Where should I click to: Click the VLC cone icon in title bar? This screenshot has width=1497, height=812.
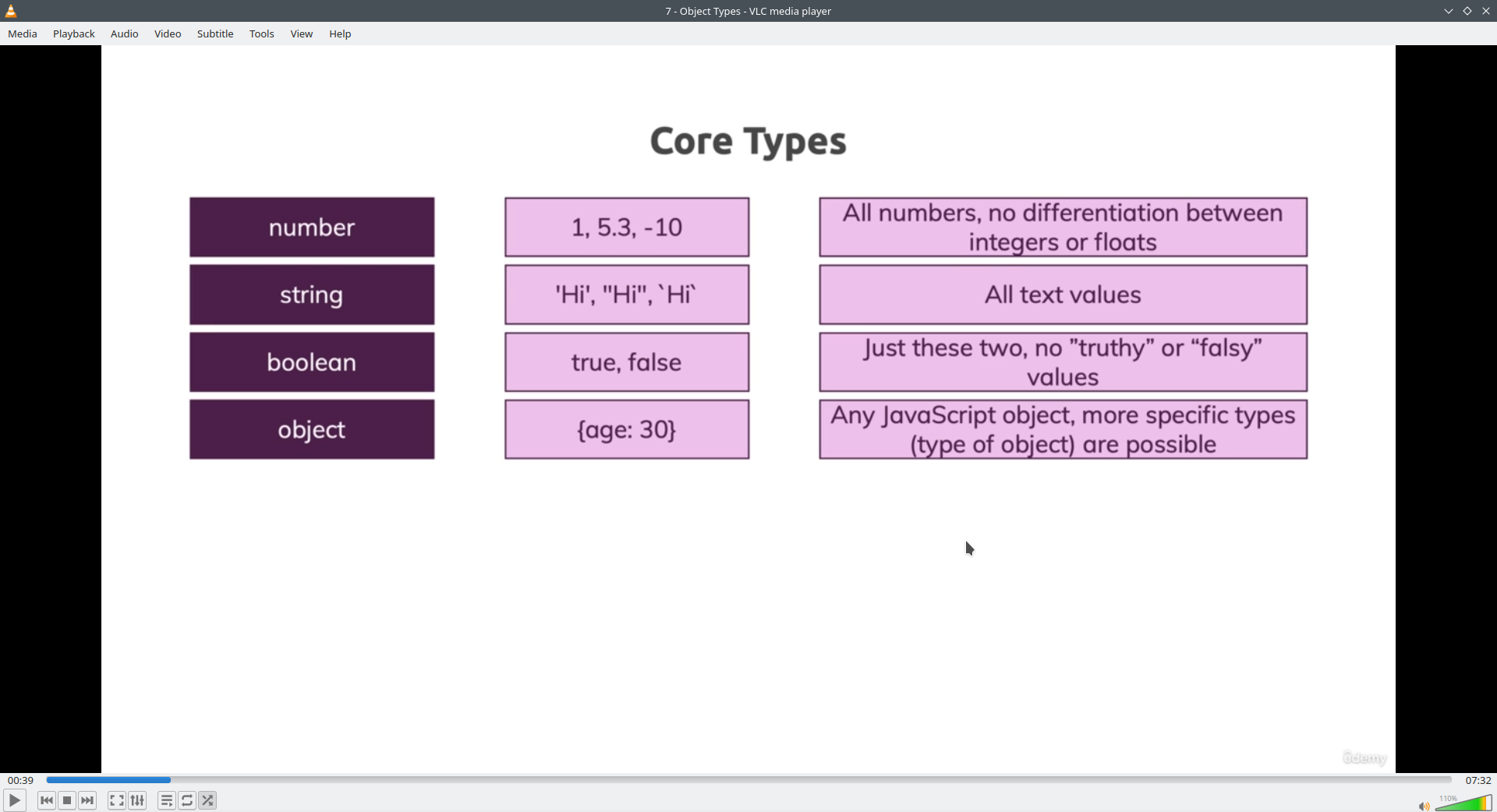click(x=11, y=11)
